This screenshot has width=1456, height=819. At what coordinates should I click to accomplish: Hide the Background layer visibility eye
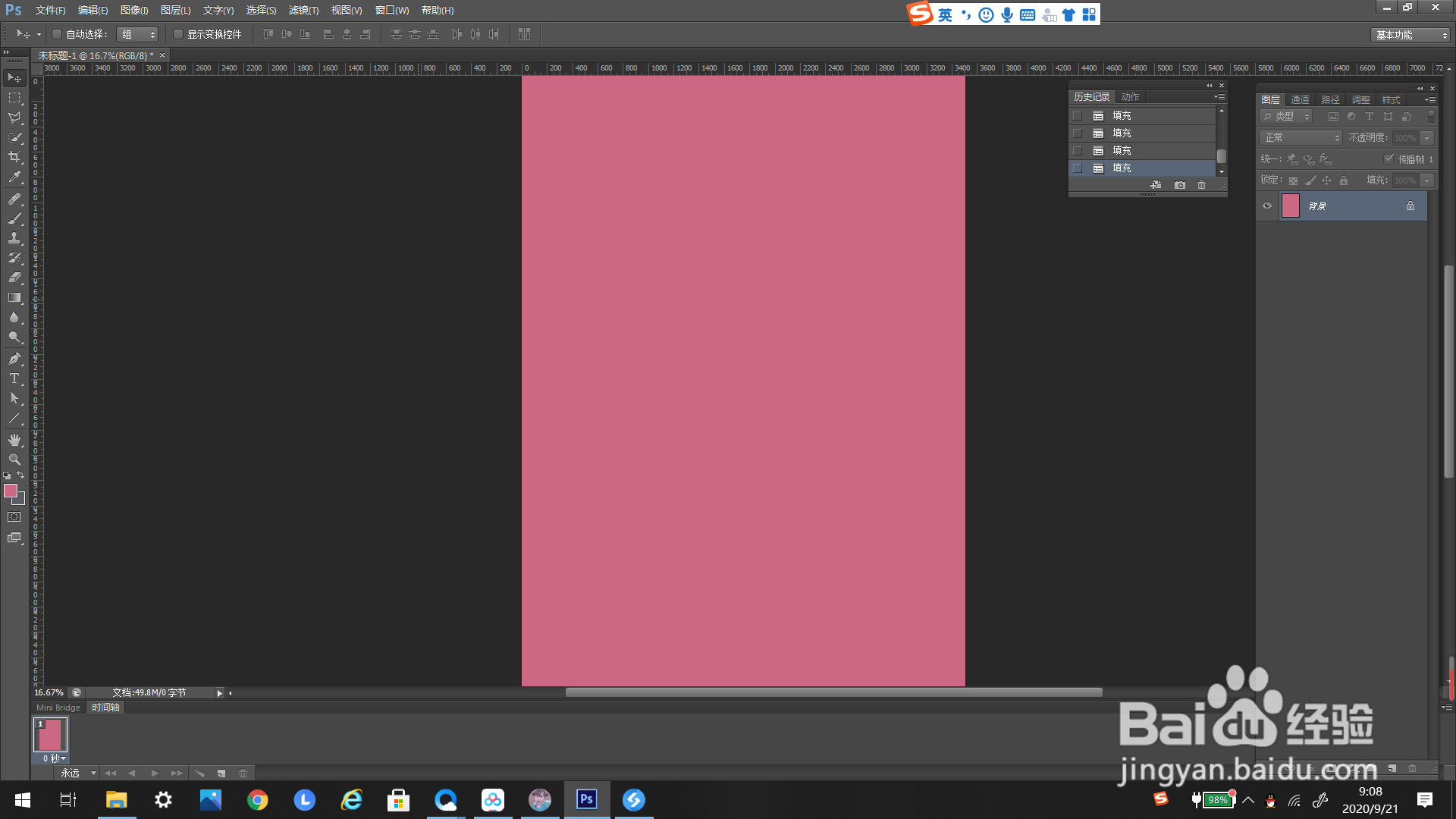tap(1267, 206)
